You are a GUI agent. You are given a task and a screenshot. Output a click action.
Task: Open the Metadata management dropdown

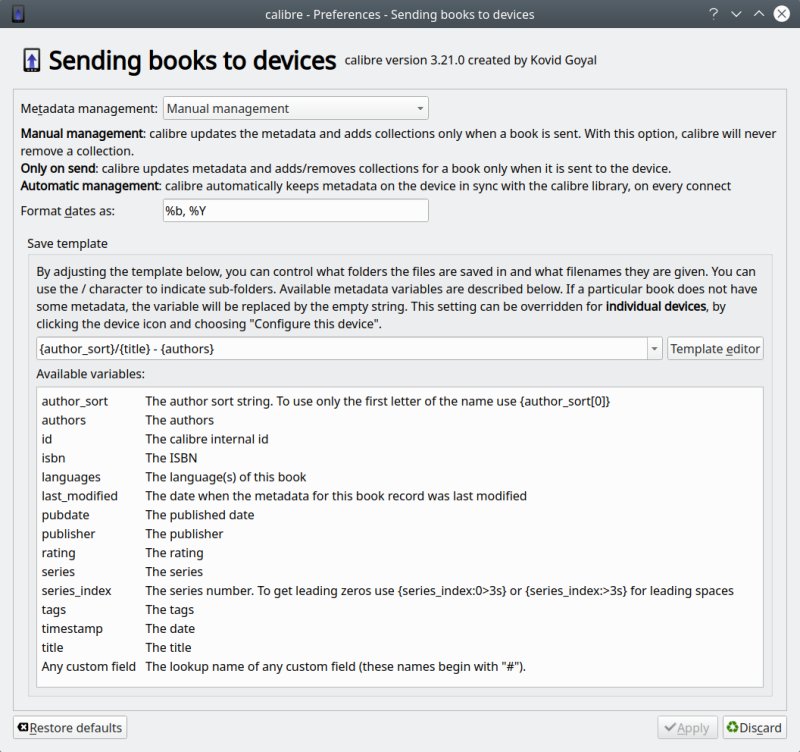295,107
